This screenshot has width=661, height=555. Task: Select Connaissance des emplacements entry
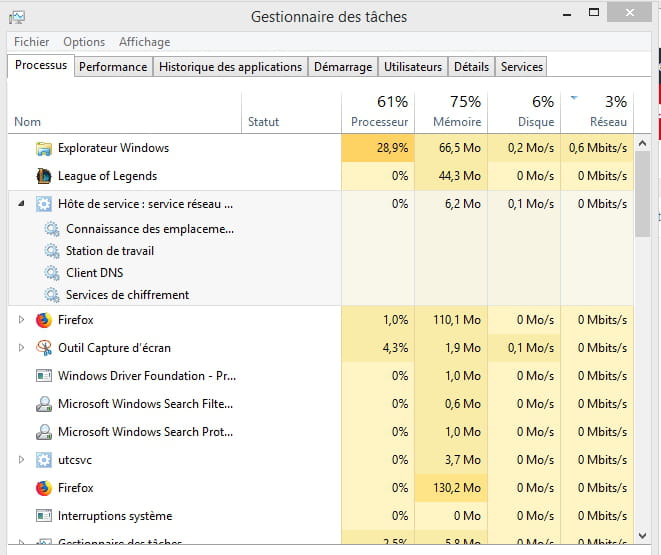(x=150, y=229)
